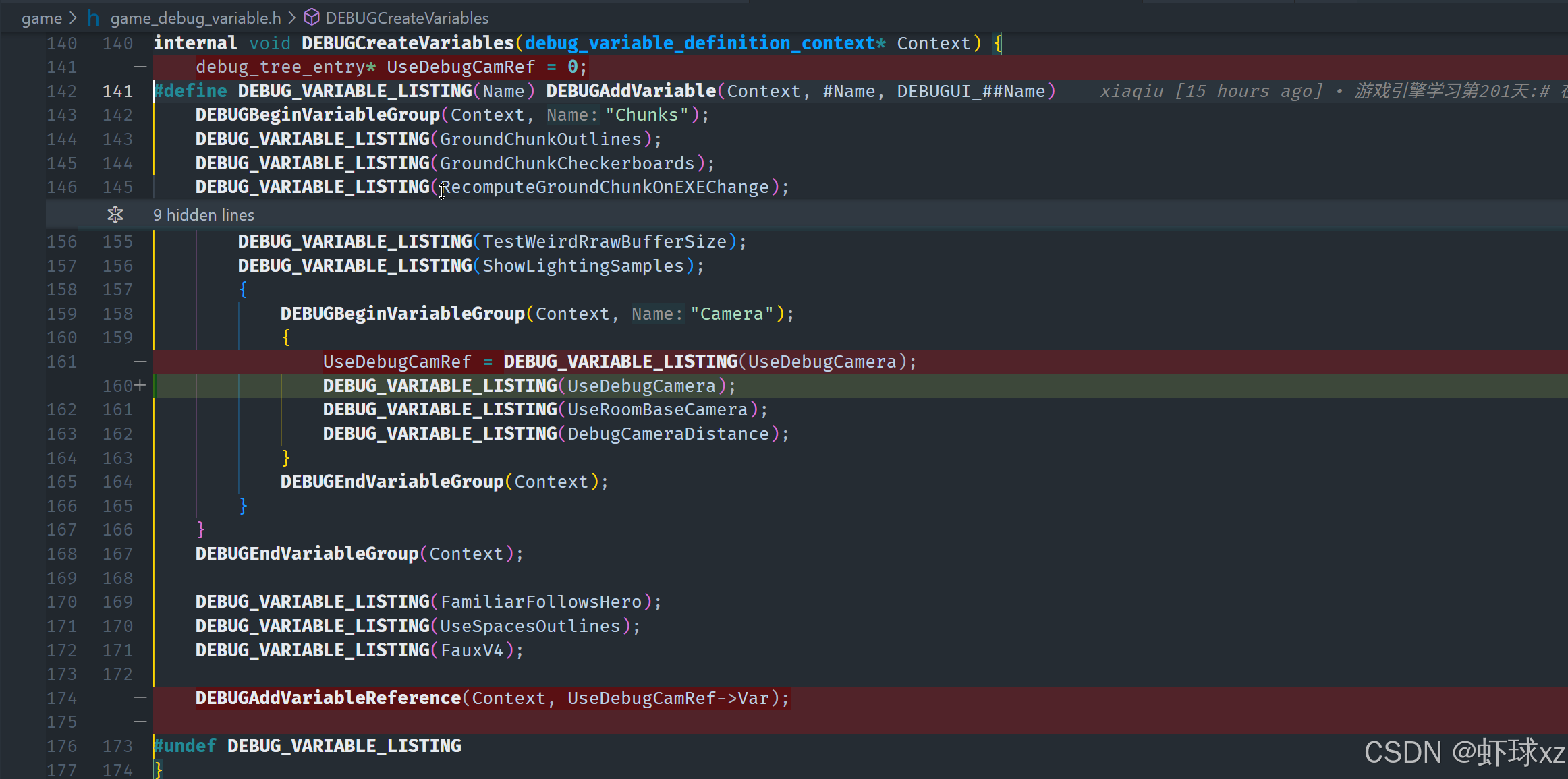Click the minus marker on line 161
Viewport: 1568px width, 779px height.
(x=140, y=362)
